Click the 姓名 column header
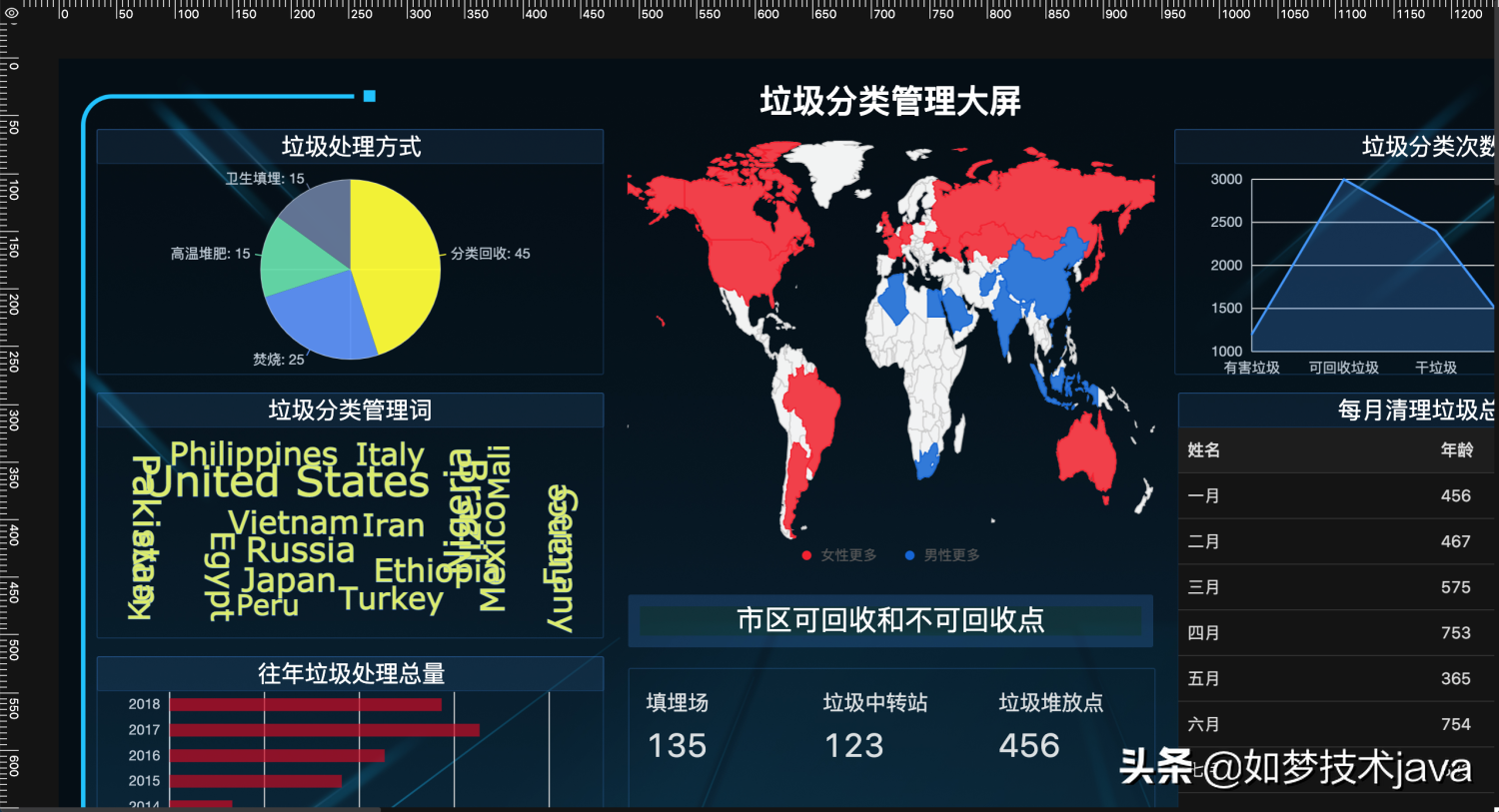The width and height of the screenshot is (1499, 812). click(x=1203, y=450)
